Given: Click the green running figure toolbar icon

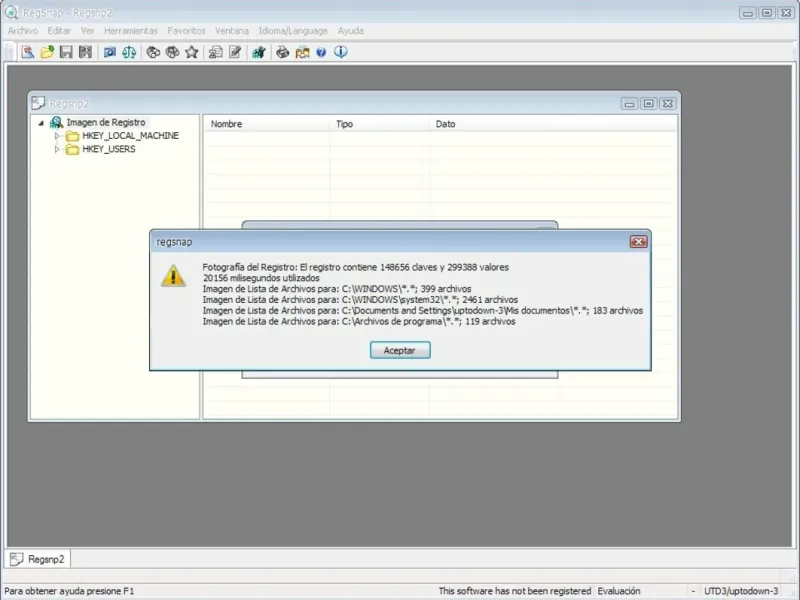Looking at the screenshot, I should (x=259, y=52).
